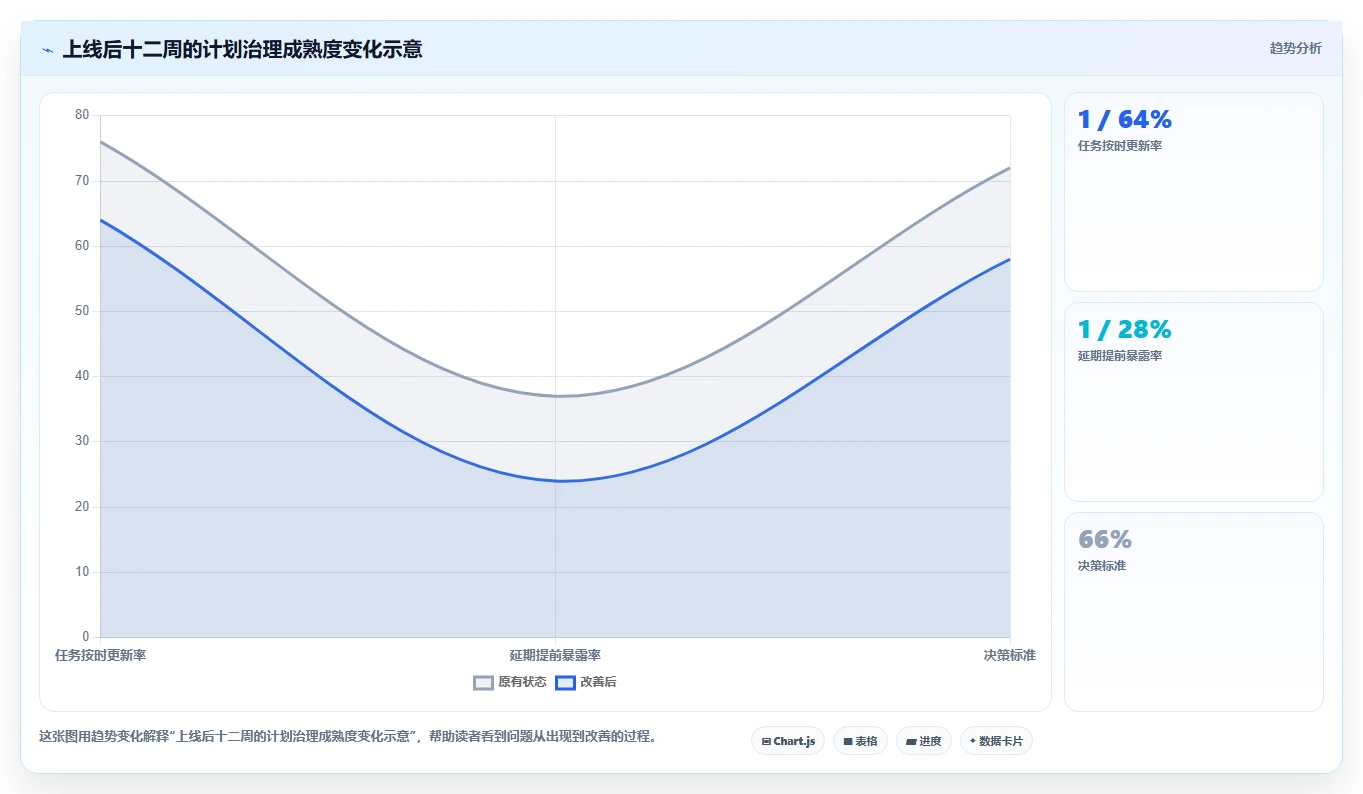
Task: Click the 1 / 28% value text
Action: 1124,329
